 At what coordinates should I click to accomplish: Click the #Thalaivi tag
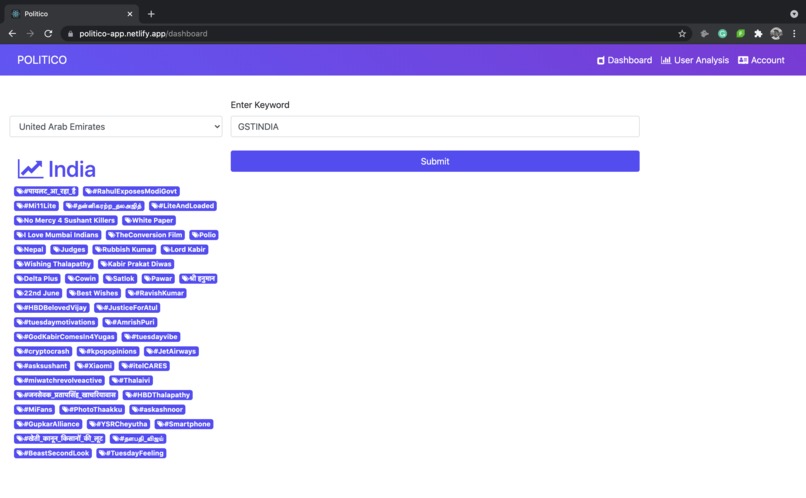(131, 380)
